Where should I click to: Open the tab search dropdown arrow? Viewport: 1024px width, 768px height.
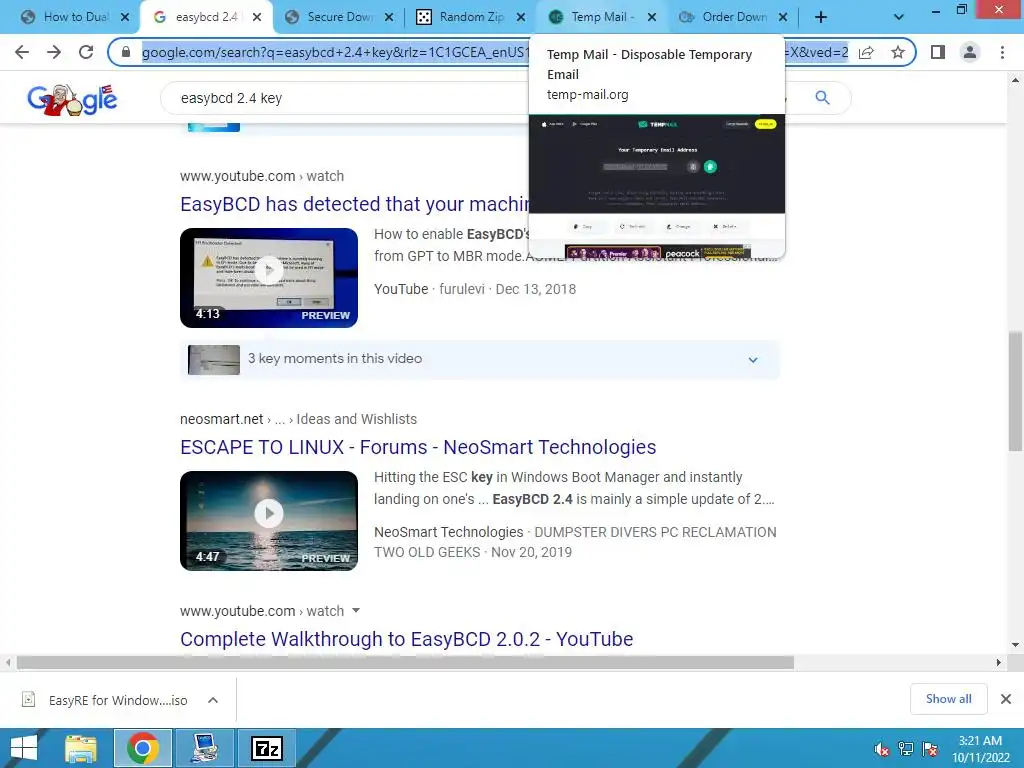pos(899,17)
